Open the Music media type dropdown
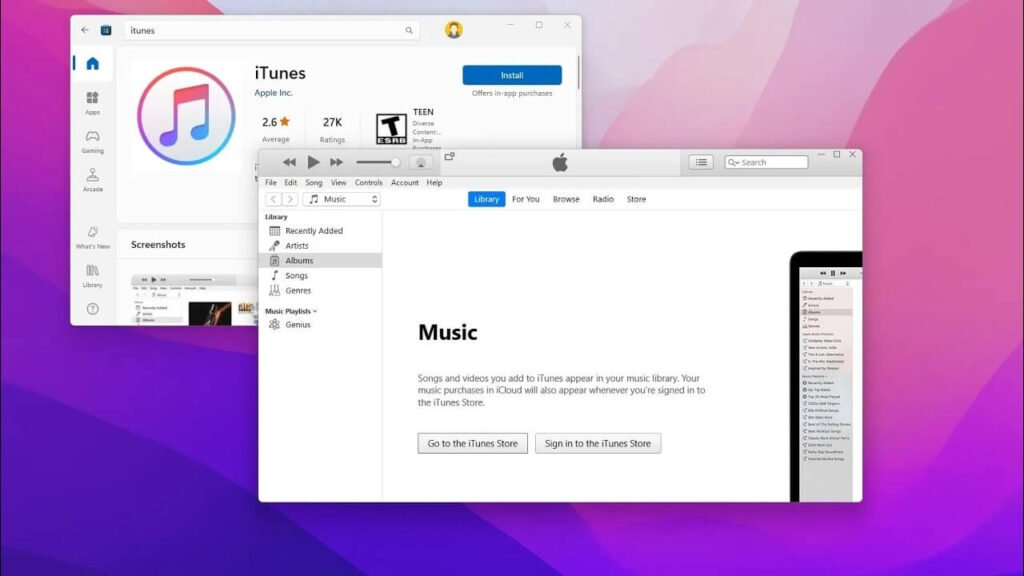Viewport: 1024px width, 576px height. 342,199
